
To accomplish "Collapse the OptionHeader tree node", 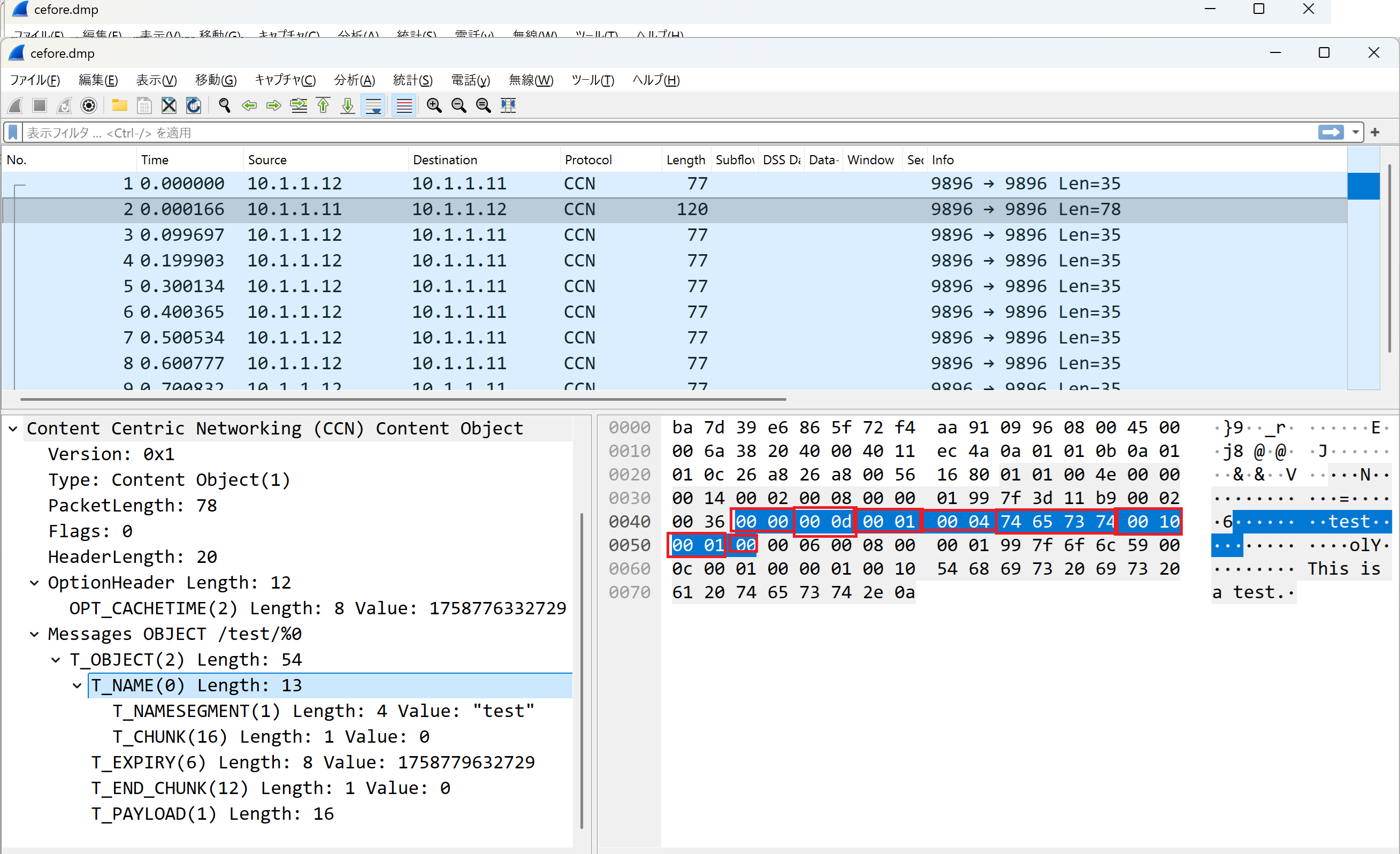I will pyautogui.click(x=34, y=583).
